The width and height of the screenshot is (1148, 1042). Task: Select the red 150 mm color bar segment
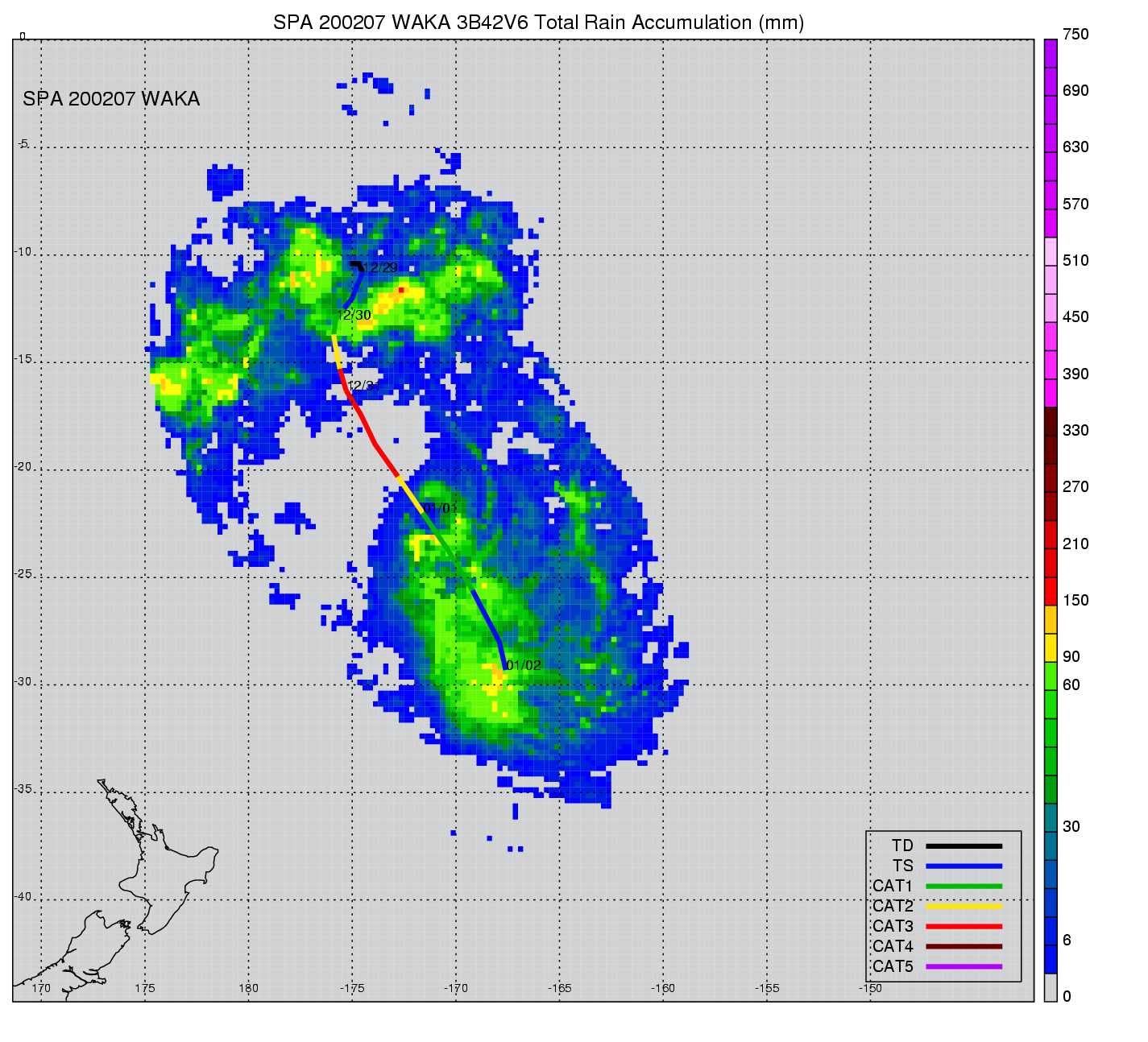point(1051,592)
